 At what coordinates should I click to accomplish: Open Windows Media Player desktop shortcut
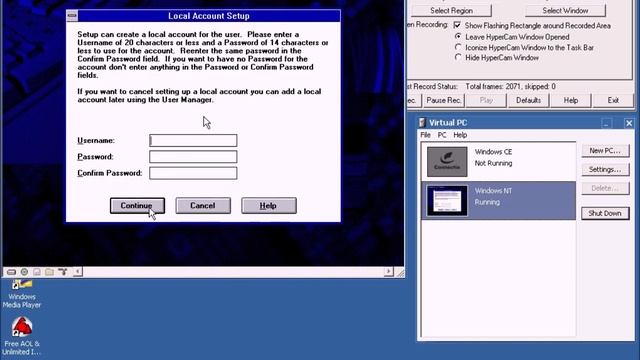22,295
